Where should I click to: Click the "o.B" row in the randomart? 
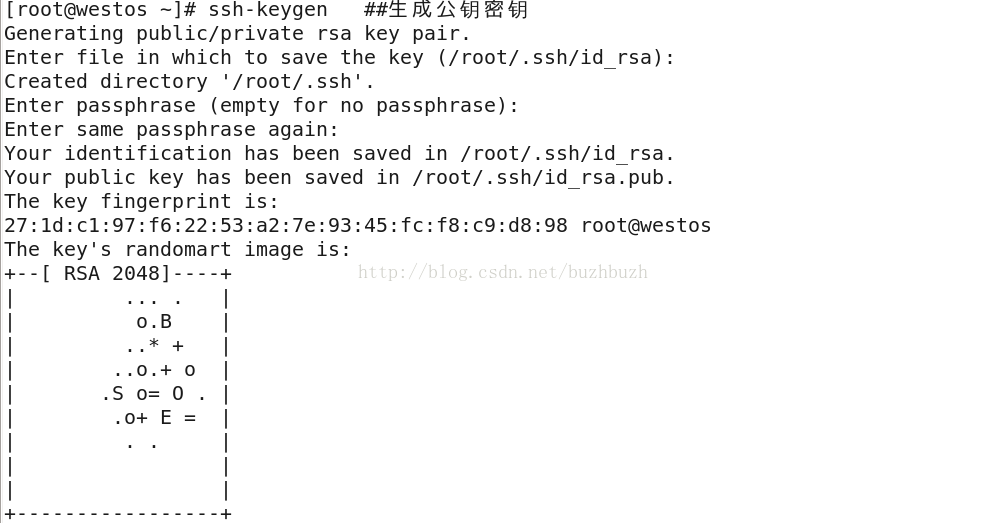click(x=154, y=321)
